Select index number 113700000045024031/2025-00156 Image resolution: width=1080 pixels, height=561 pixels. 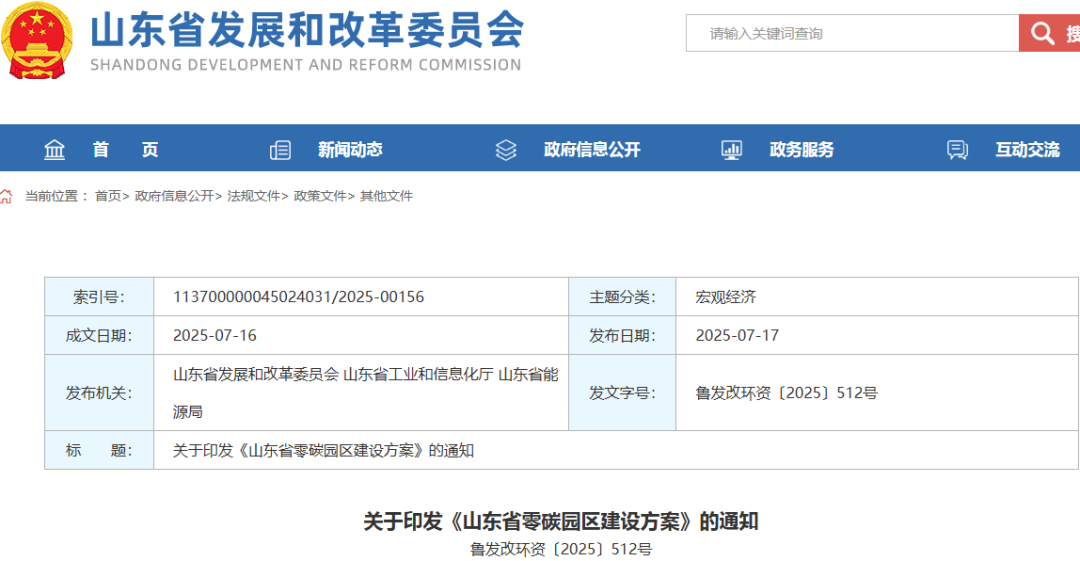[299, 297]
